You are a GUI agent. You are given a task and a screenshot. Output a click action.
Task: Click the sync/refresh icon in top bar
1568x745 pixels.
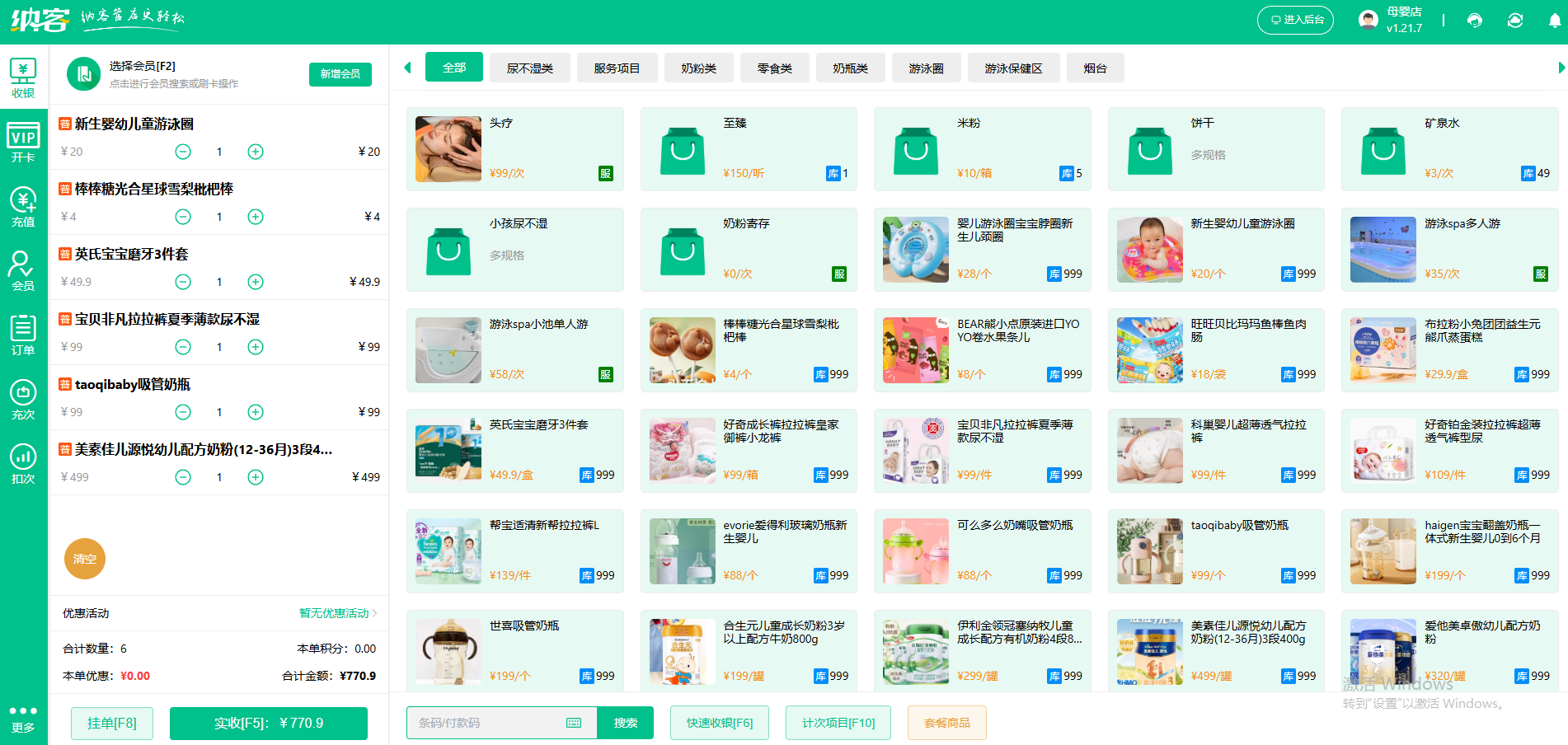[1515, 20]
